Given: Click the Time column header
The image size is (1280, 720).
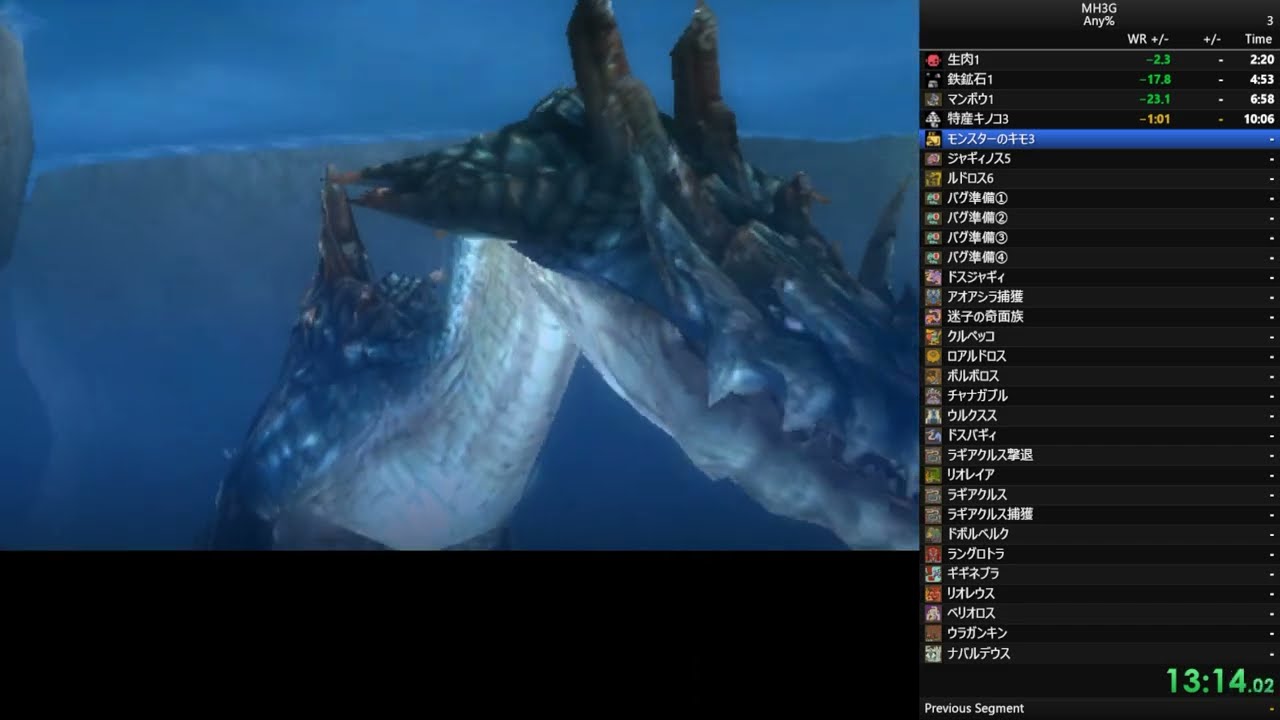Looking at the screenshot, I should (x=1259, y=39).
